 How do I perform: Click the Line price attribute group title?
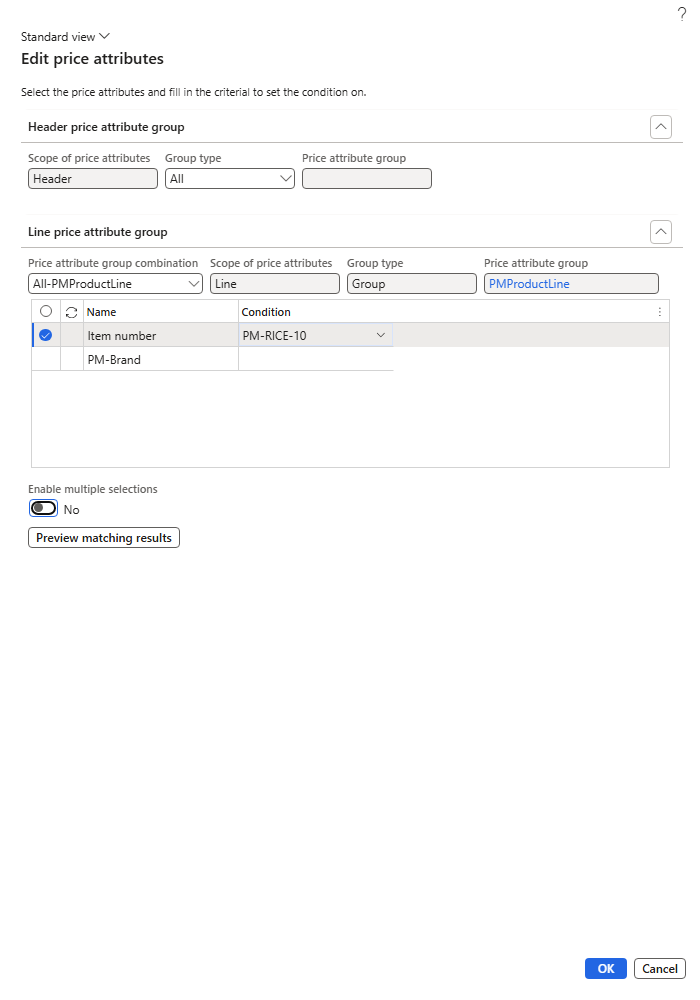pyautogui.click(x=98, y=232)
